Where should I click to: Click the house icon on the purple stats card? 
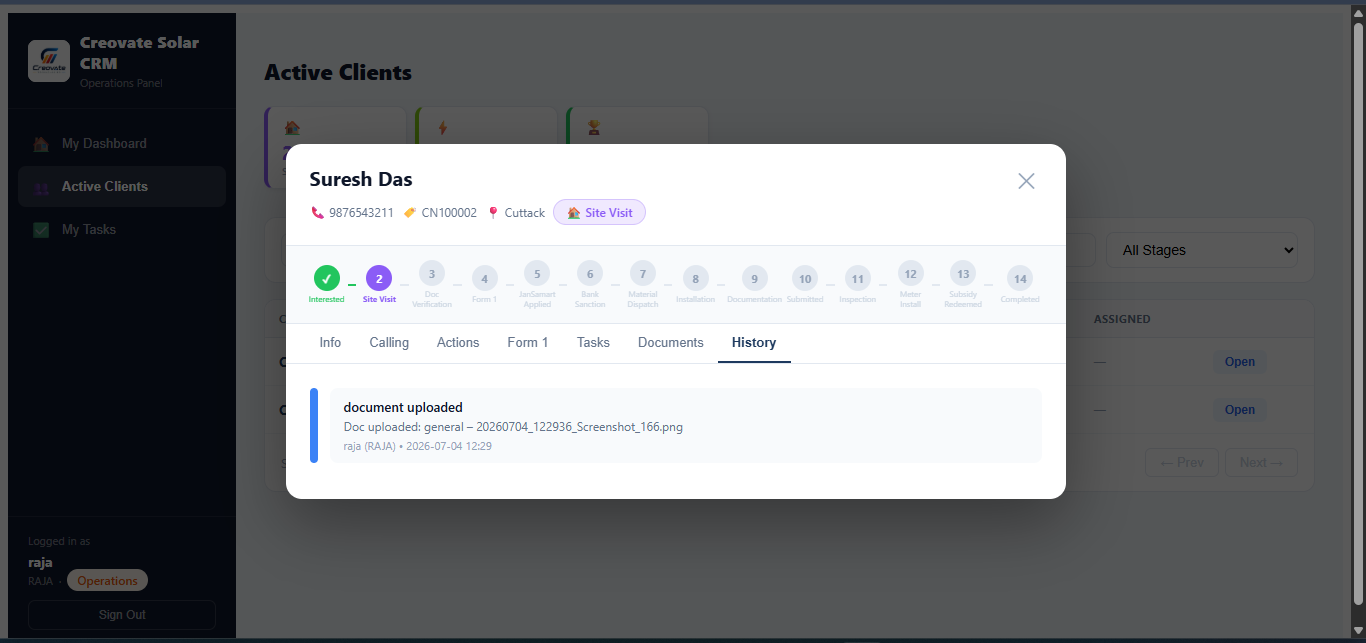click(292, 128)
